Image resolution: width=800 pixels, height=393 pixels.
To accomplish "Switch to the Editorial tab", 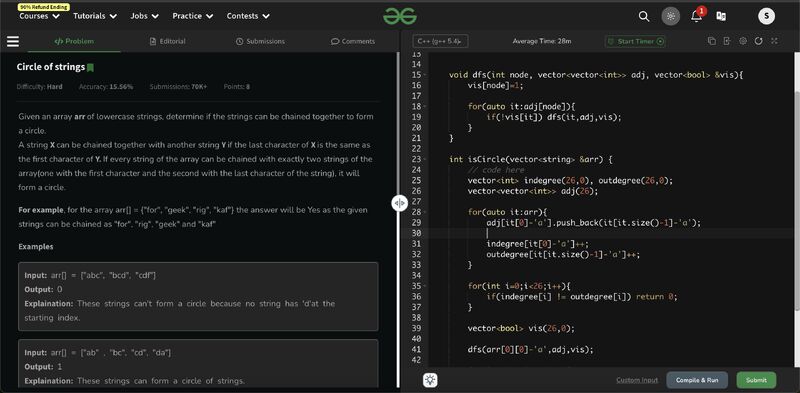I will coord(167,41).
